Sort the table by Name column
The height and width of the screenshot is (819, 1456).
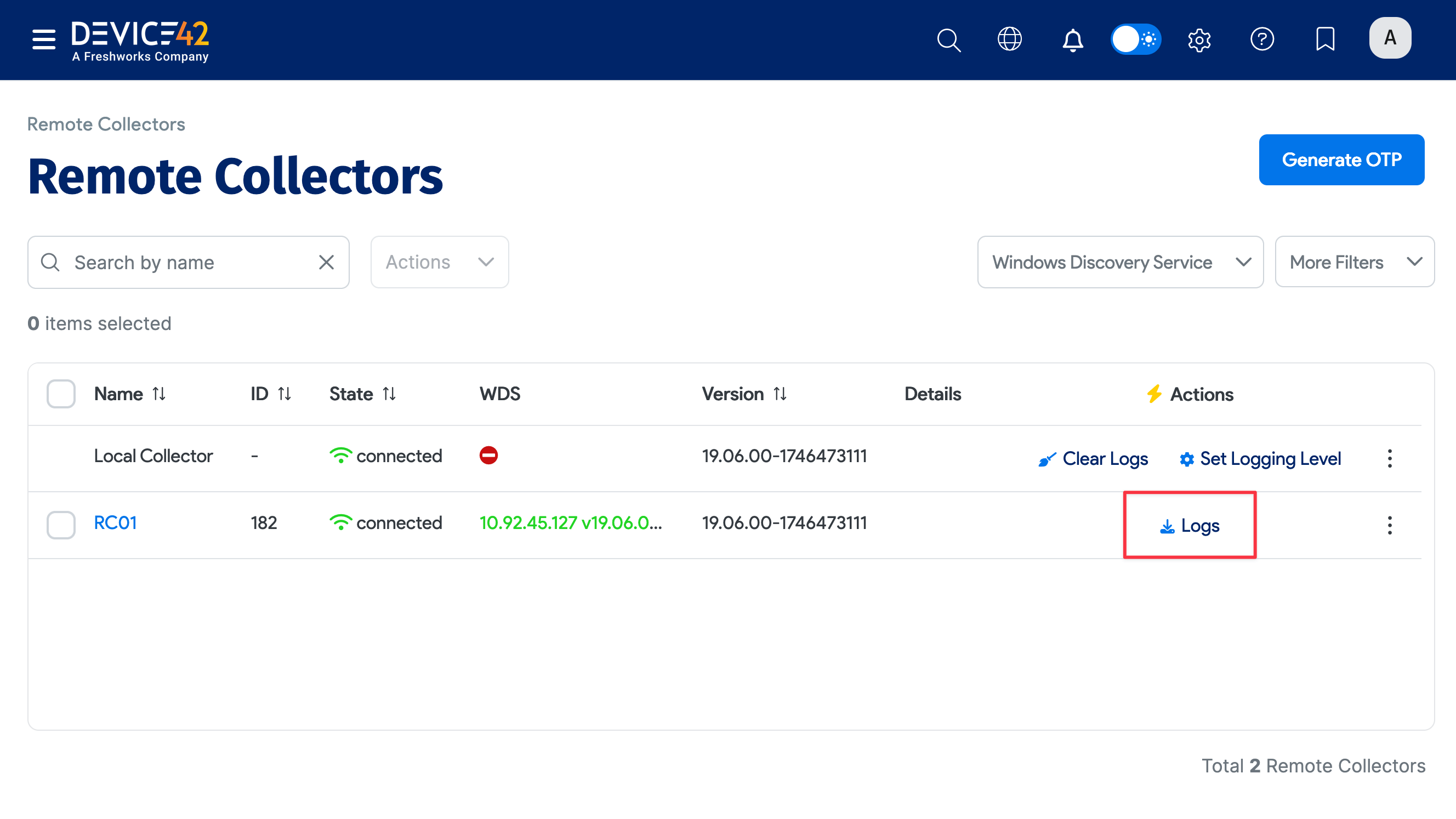pos(159,394)
